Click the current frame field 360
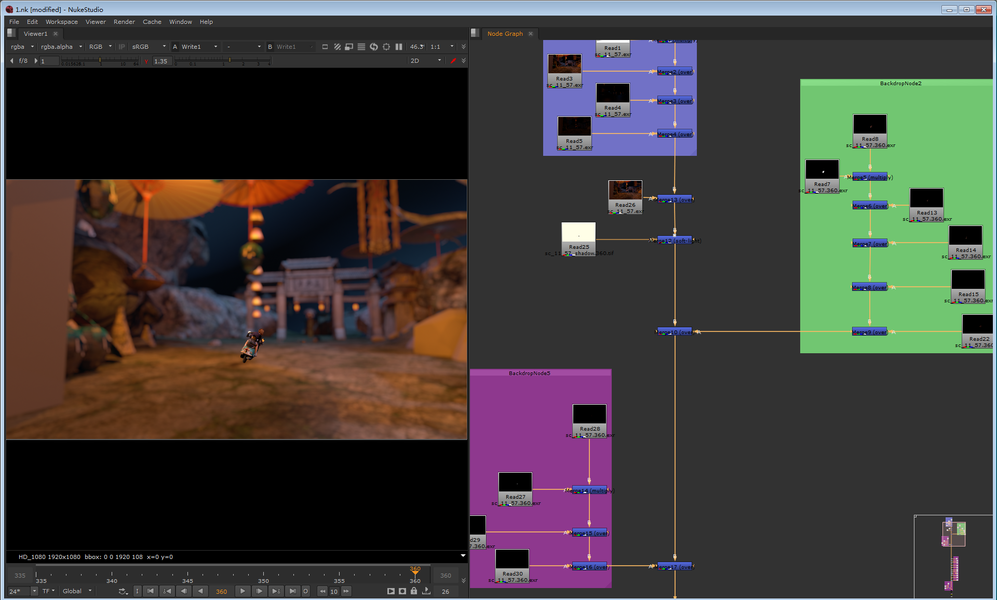The image size is (997, 600). tap(221, 591)
